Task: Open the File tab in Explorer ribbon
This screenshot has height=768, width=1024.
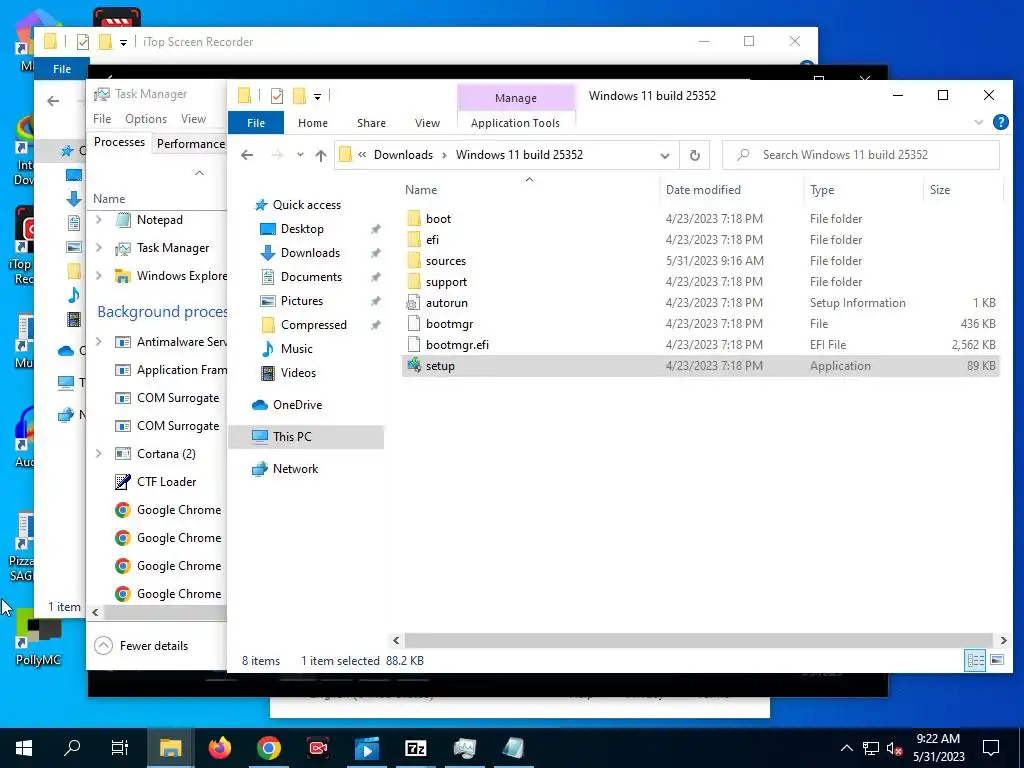Action: coord(256,123)
